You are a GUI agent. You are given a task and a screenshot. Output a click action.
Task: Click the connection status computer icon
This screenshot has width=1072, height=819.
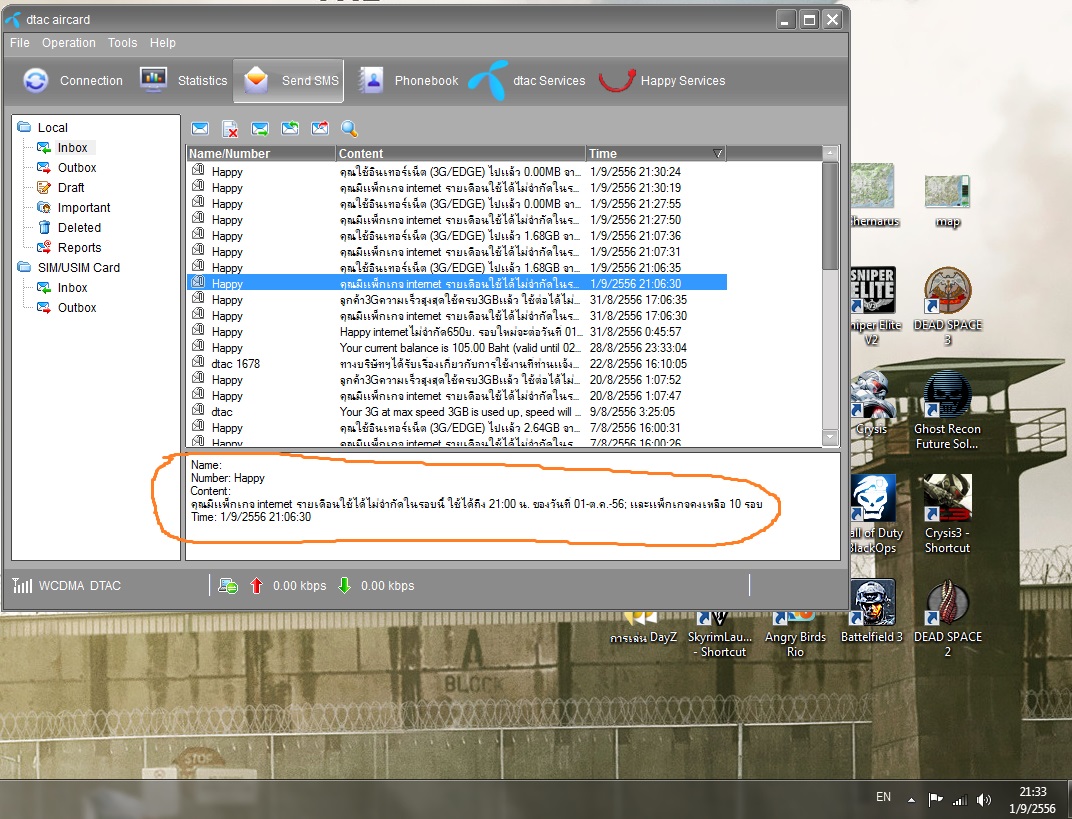pos(228,586)
